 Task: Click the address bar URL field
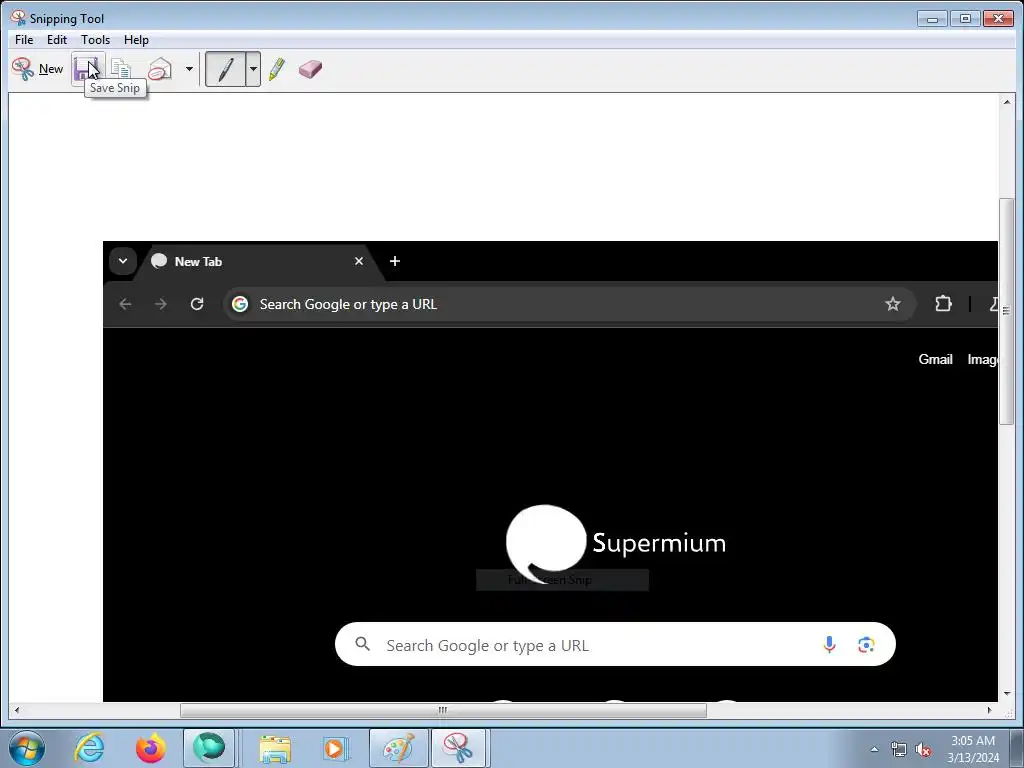[x=568, y=304]
